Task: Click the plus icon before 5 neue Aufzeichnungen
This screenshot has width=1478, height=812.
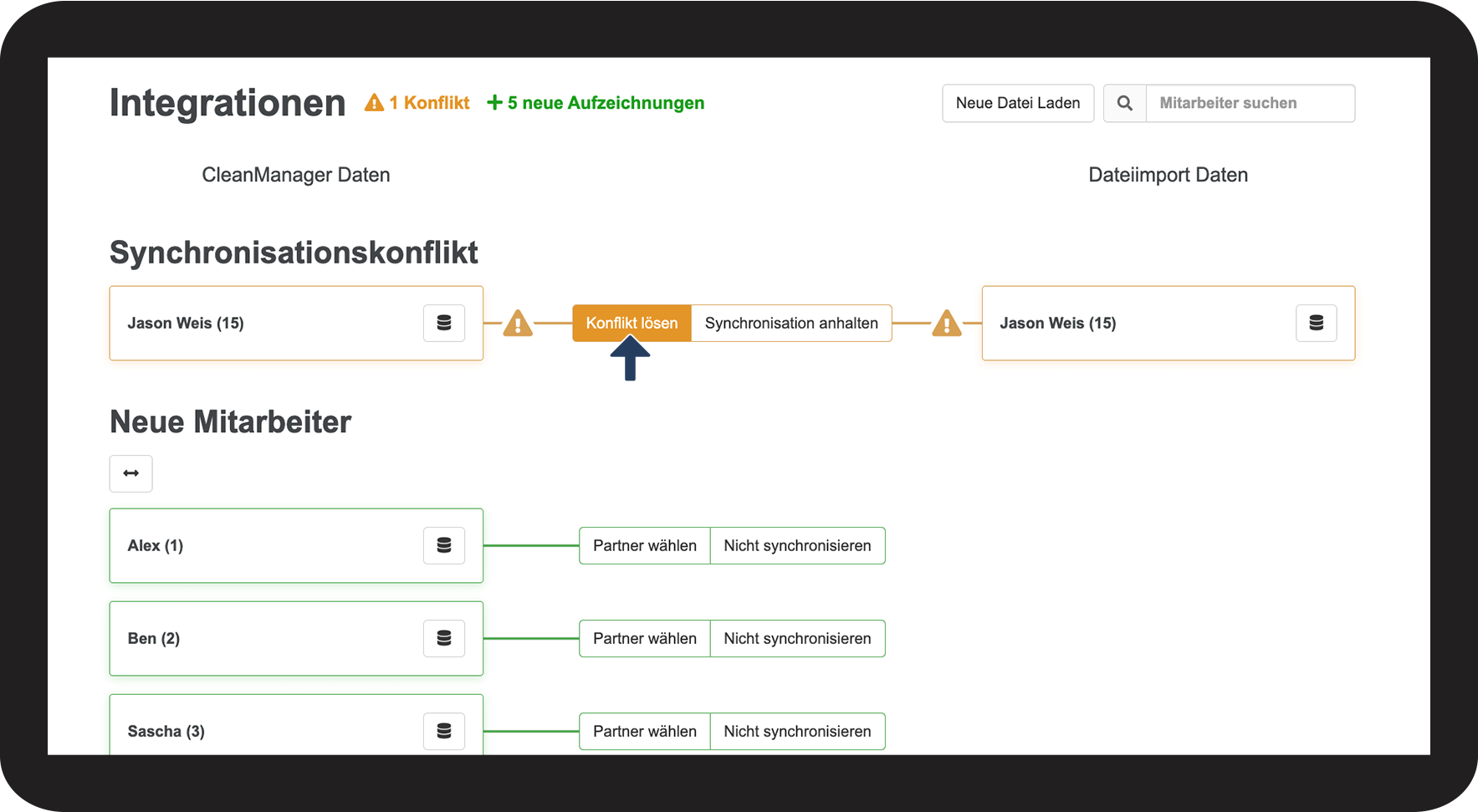Action: 494,103
